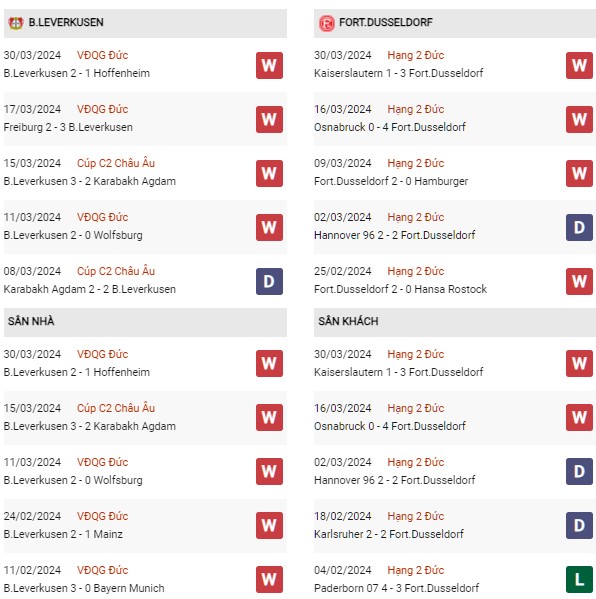
Task: Click Hạng 2 Đức link dated 09/03/2024
Action: coord(416,163)
